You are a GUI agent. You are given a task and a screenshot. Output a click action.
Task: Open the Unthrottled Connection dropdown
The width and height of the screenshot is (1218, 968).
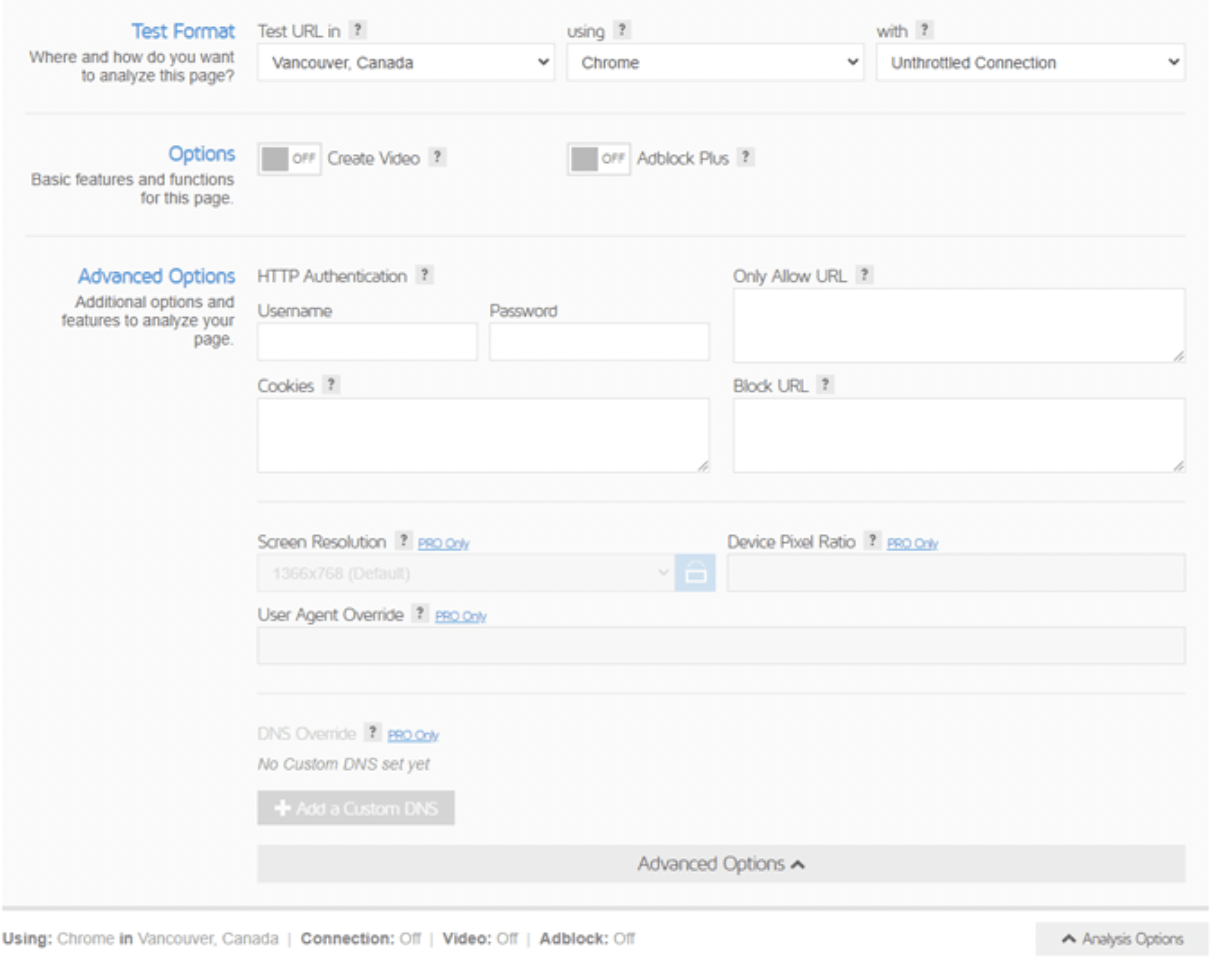[1031, 62]
